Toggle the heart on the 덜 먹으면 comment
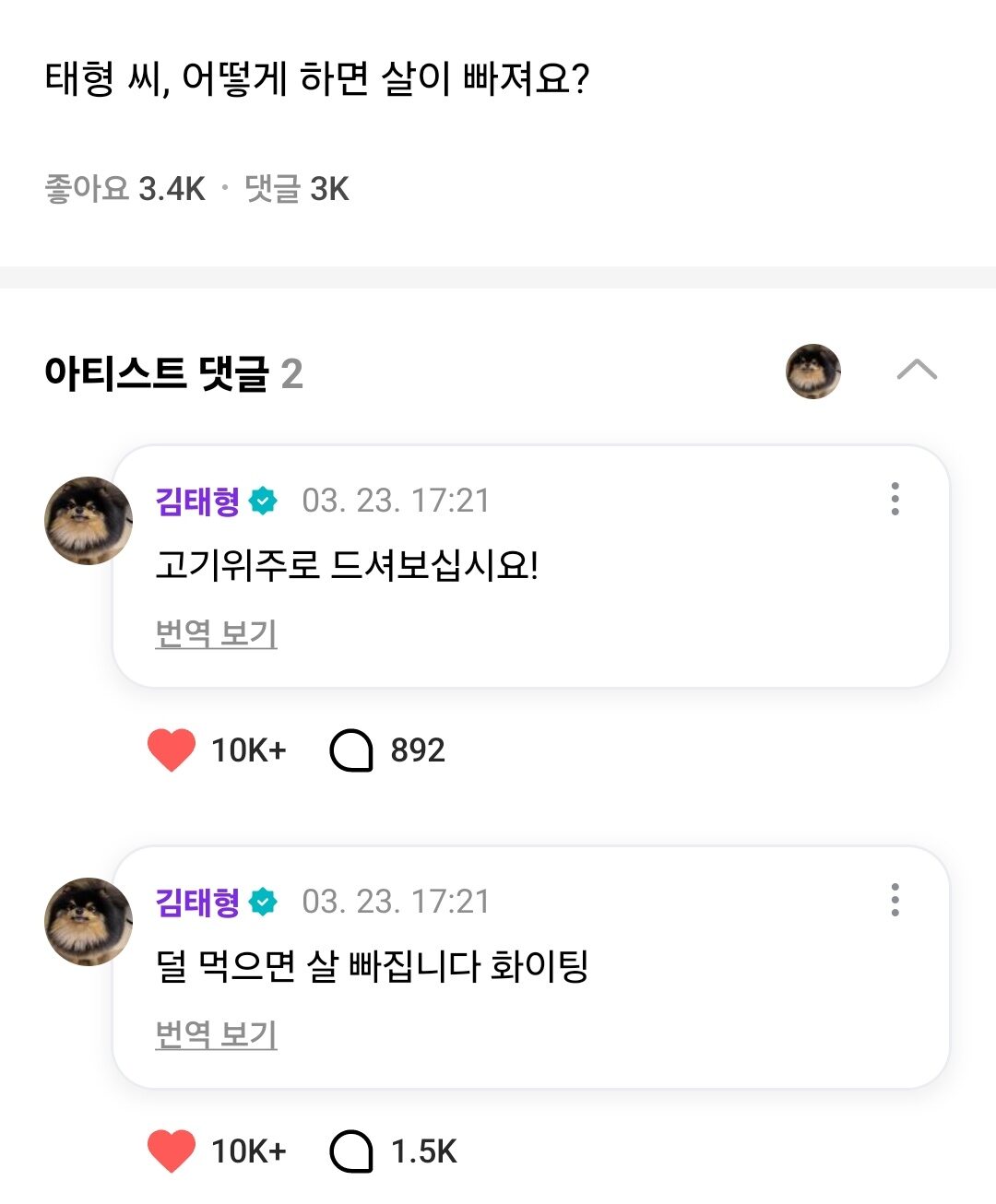The image size is (996, 1204). [172, 1151]
